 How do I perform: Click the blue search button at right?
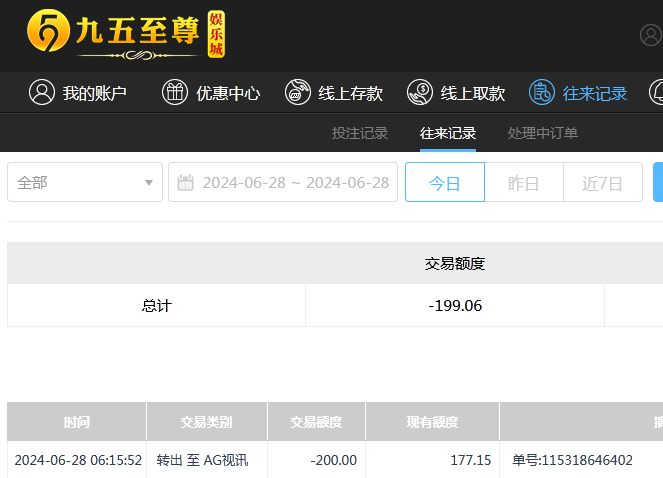pyautogui.click(x=658, y=182)
